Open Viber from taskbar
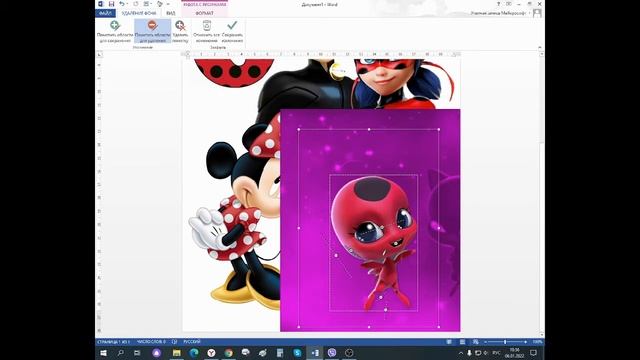Viewport: 640px width, 360px height. 332,353
